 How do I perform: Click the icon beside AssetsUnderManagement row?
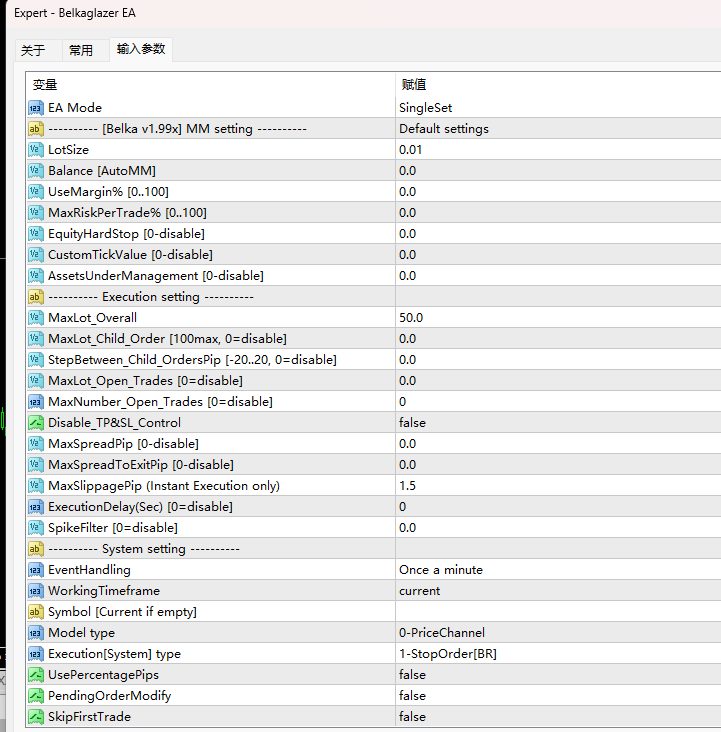point(35,276)
